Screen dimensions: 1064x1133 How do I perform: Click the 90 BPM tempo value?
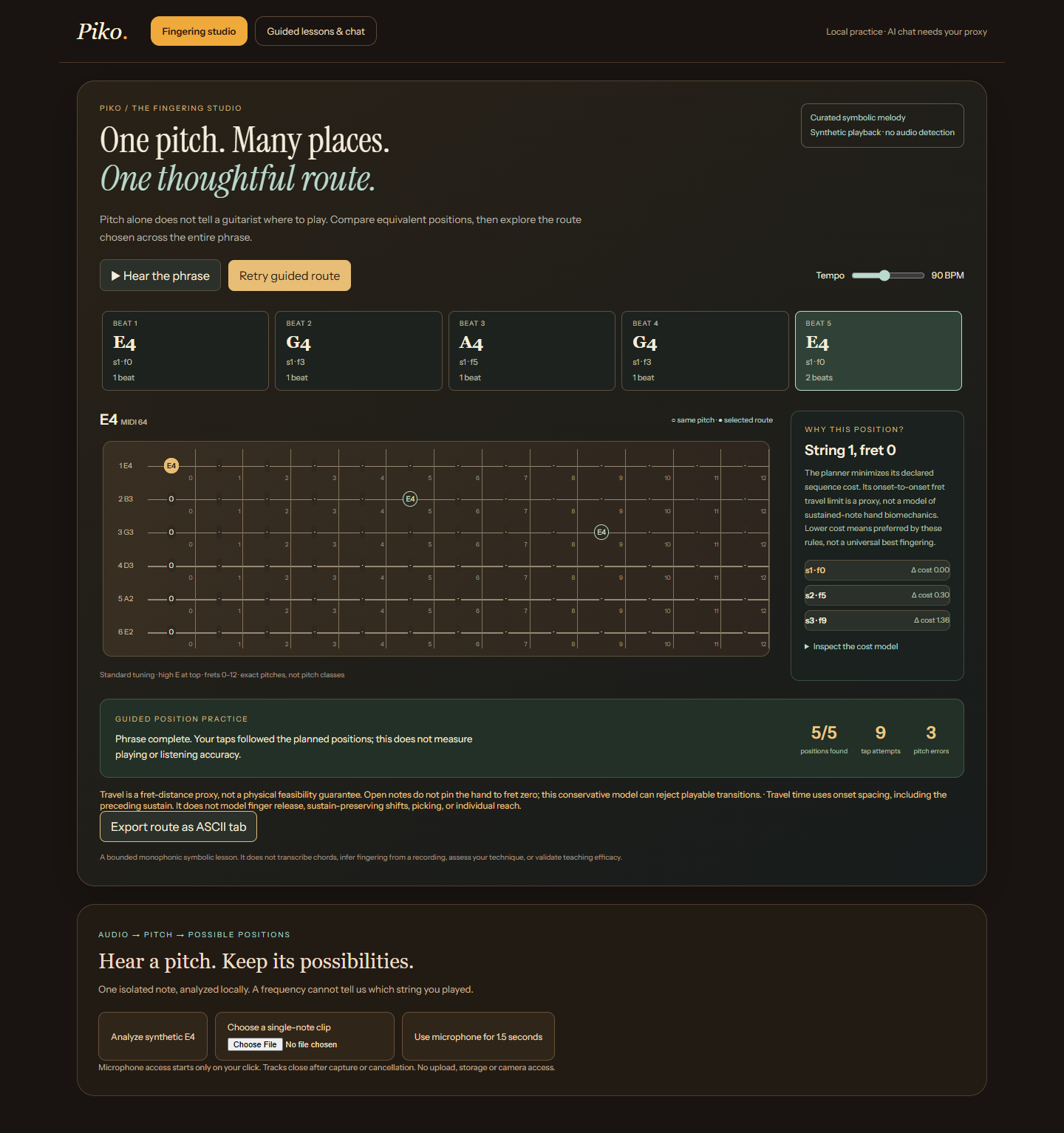click(947, 275)
